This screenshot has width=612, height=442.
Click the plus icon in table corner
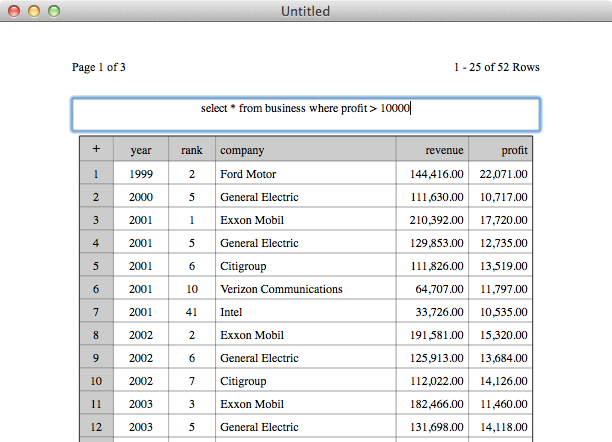point(96,149)
